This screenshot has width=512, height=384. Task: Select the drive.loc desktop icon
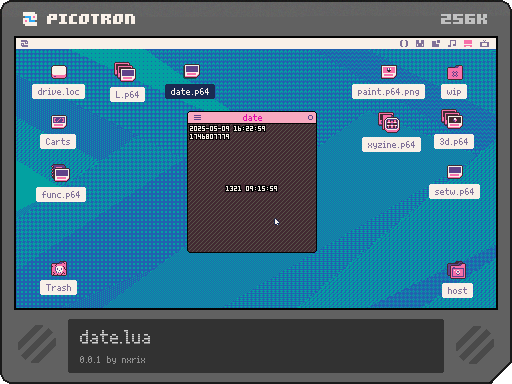(59, 72)
